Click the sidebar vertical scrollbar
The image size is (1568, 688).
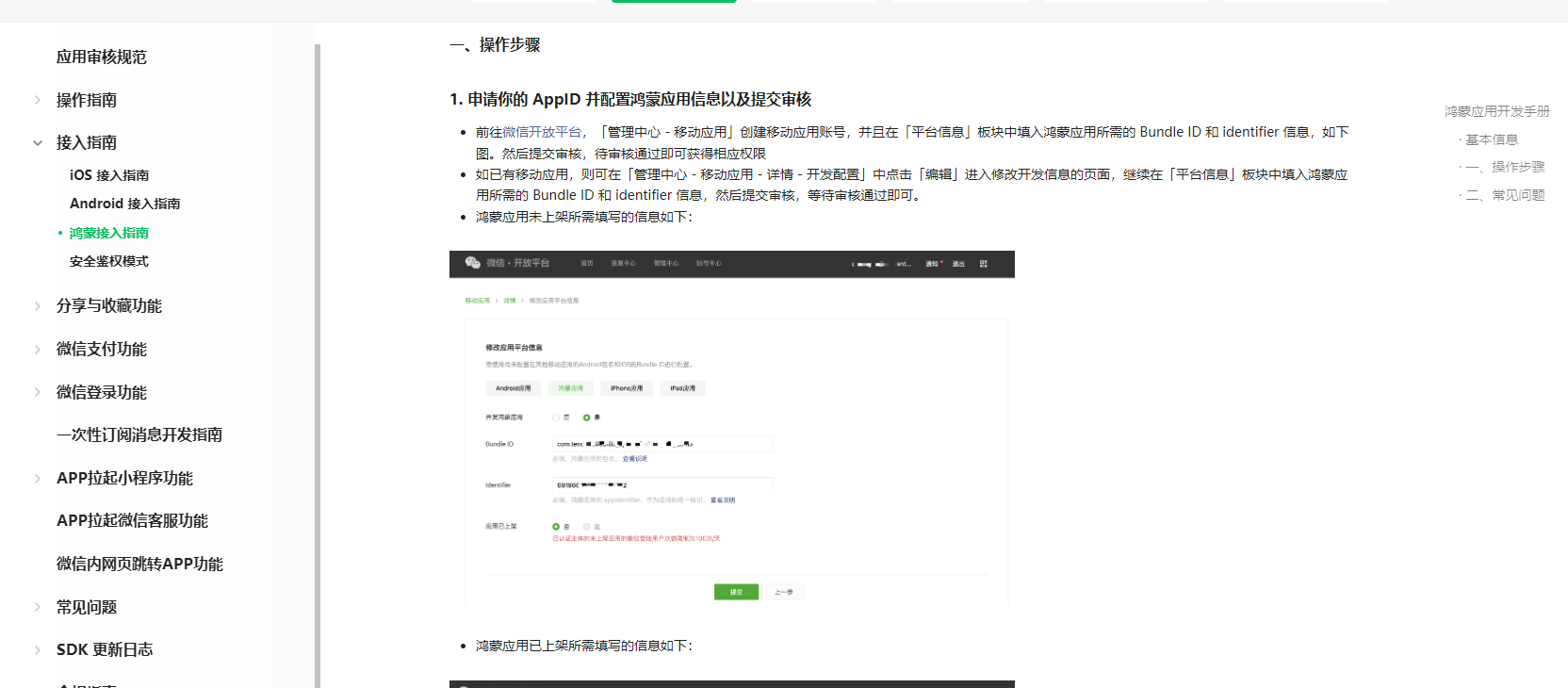[318, 366]
